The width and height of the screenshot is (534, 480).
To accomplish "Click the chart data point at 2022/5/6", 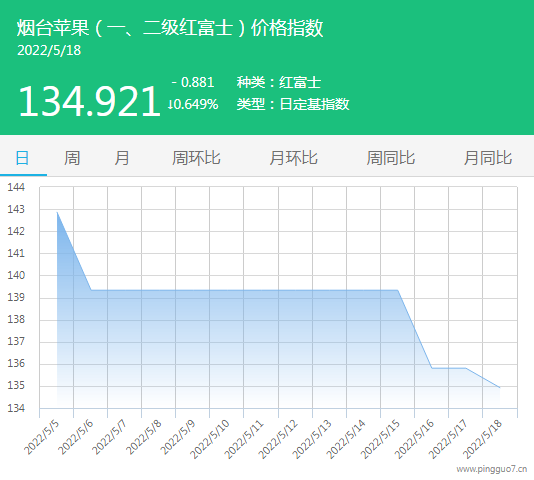I will [x=91, y=290].
